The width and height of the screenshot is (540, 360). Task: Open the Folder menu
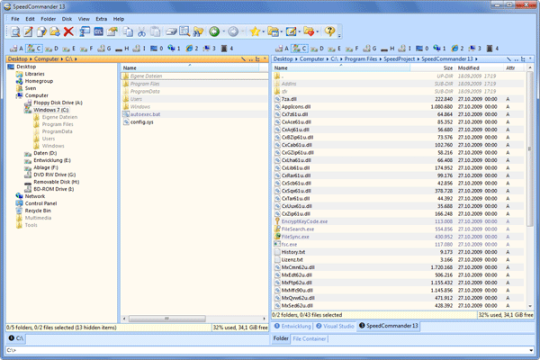click(x=48, y=19)
